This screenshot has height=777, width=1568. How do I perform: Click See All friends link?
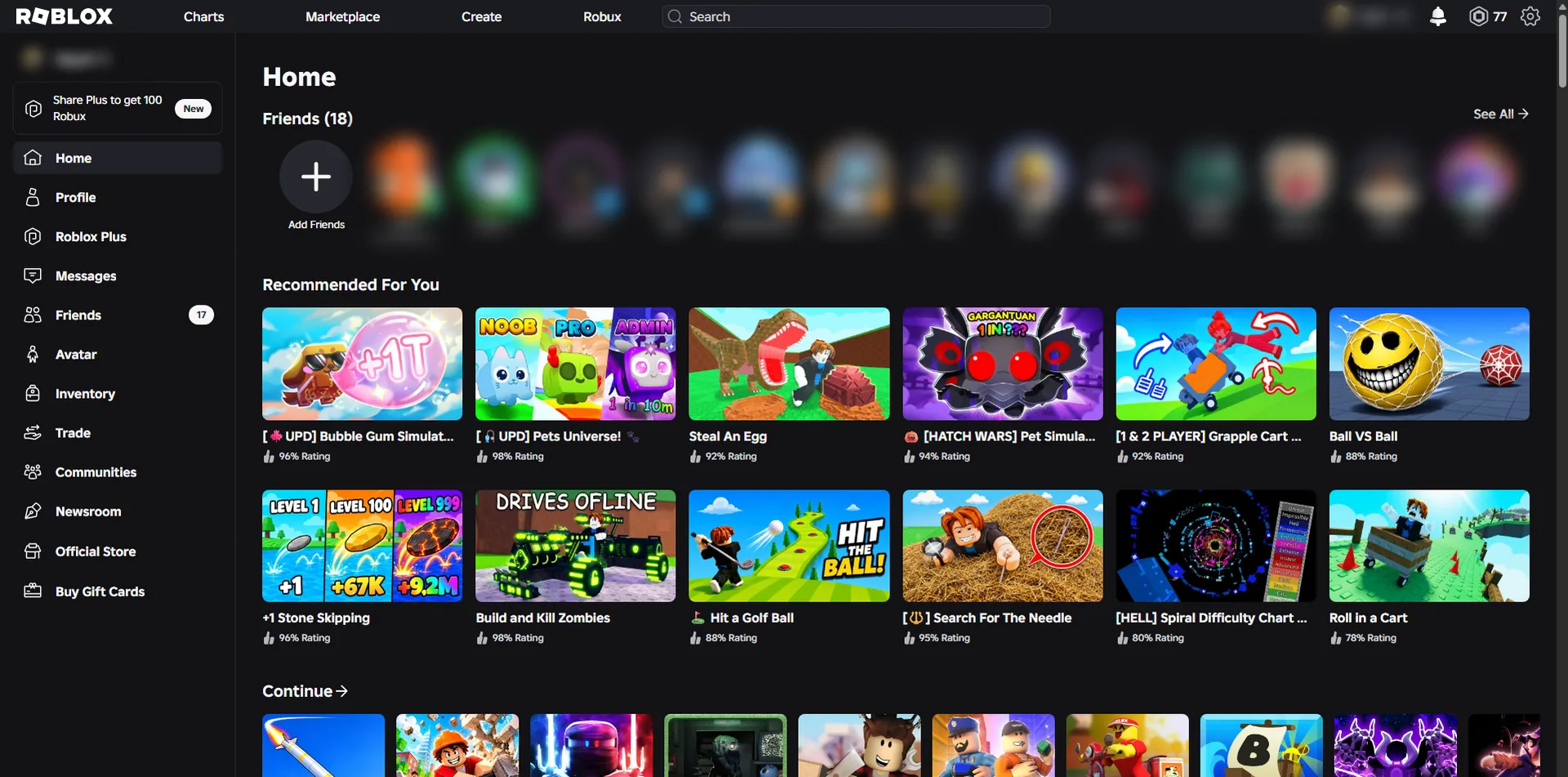tap(1500, 114)
